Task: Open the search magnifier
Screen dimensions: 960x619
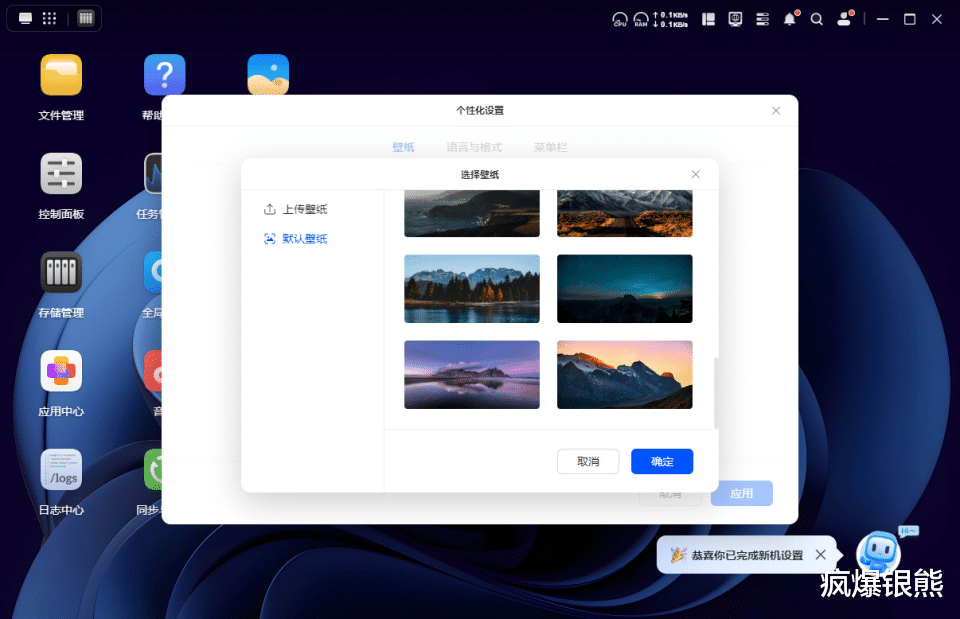Action: (817, 20)
